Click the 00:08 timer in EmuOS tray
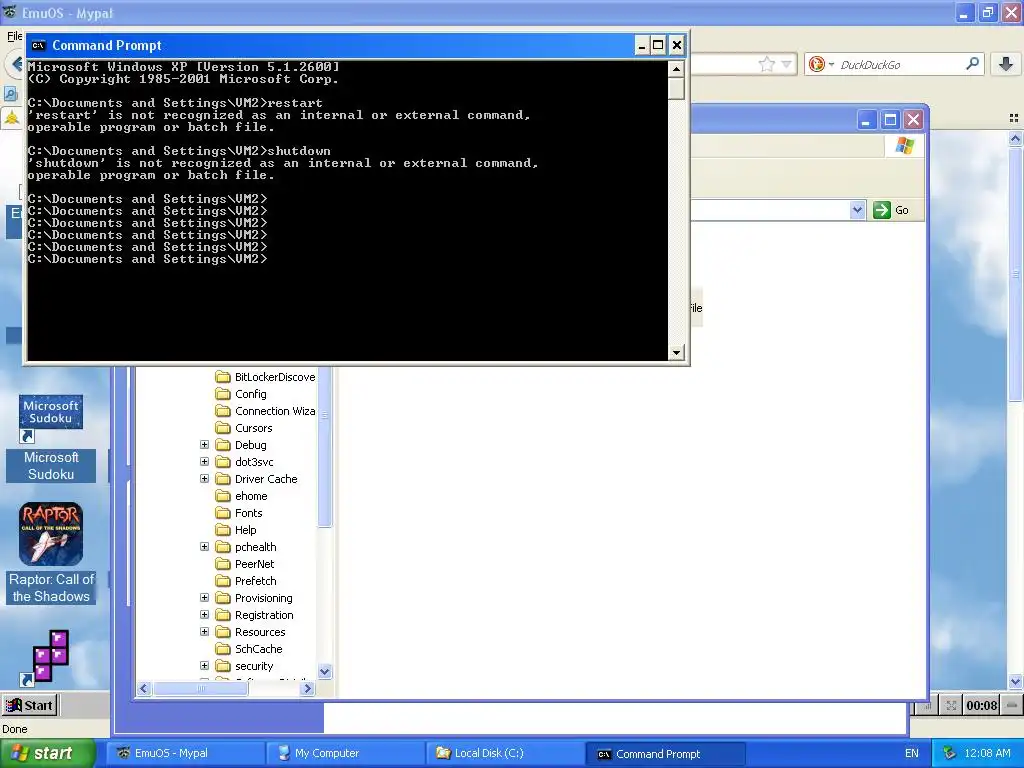1024x768 pixels. click(x=982, y=705)
